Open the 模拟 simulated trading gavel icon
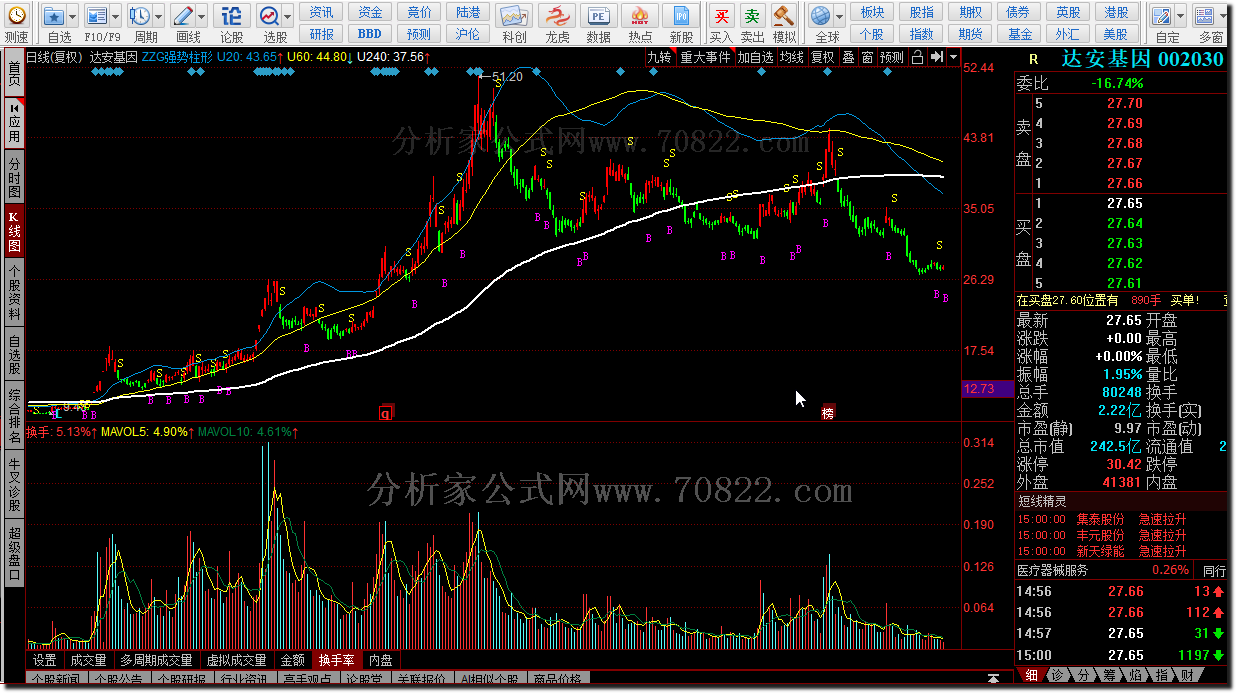 point(784,16)
